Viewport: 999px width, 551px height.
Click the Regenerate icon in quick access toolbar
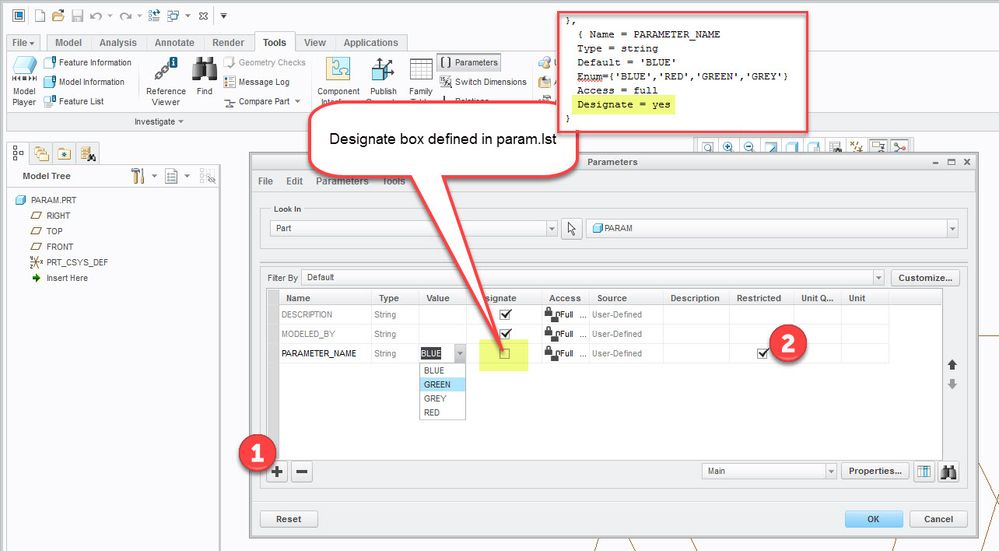pos(154,15)
